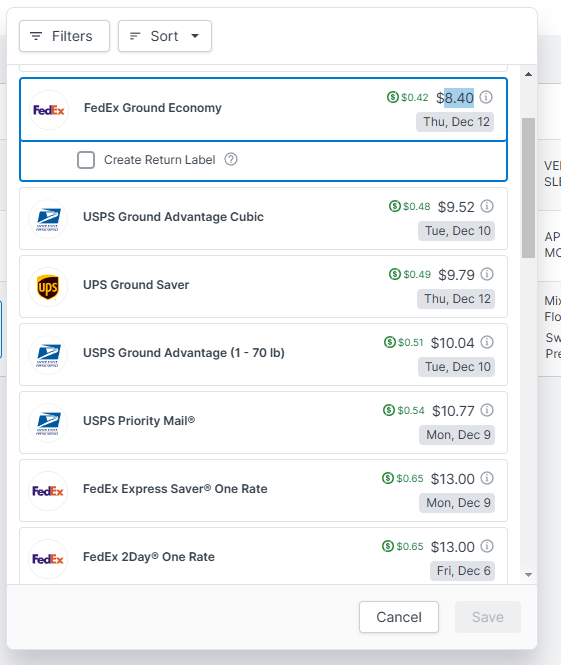The width and height of the screenshot is (561, 665).
Task: Click green savings icon for $0.42
Action: 393,97
